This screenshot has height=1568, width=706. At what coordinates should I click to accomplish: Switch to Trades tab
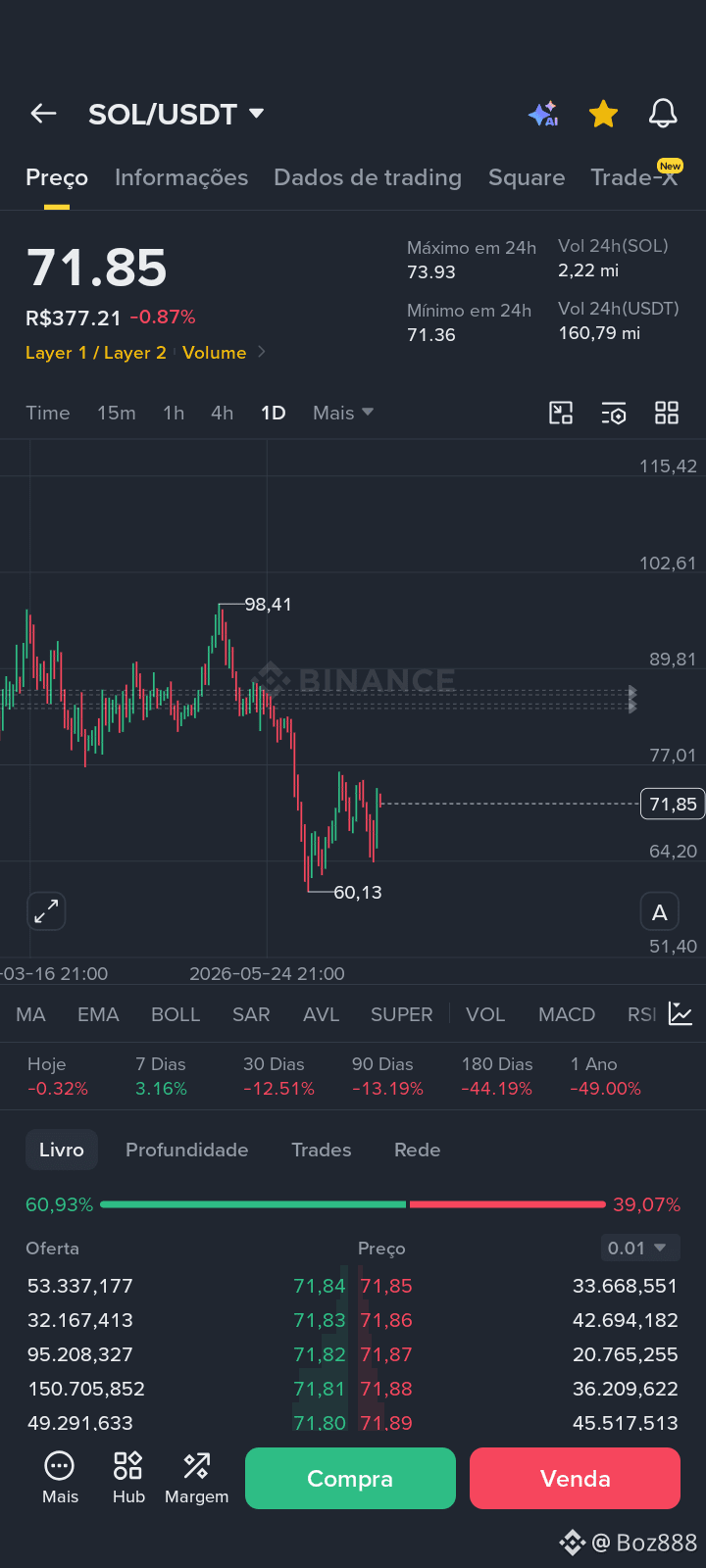coord(322,1150)
